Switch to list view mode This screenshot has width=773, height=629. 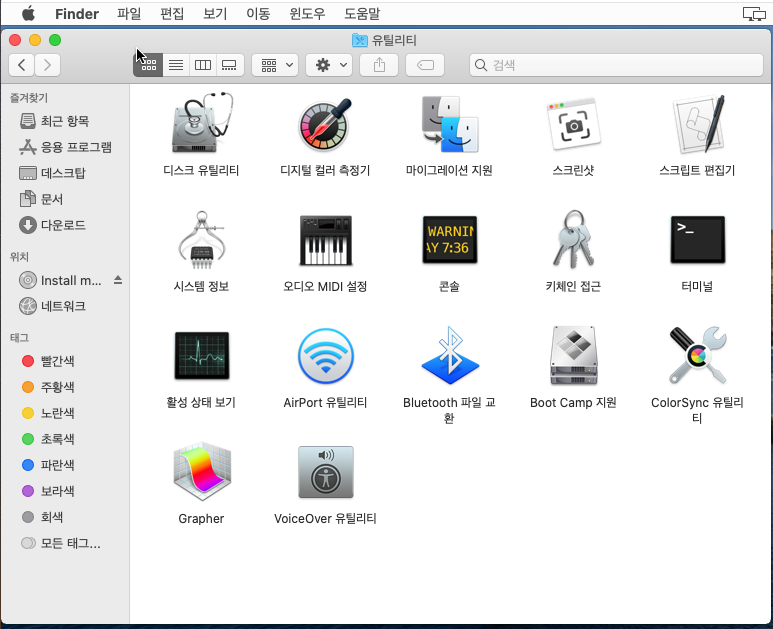(175, 65)
